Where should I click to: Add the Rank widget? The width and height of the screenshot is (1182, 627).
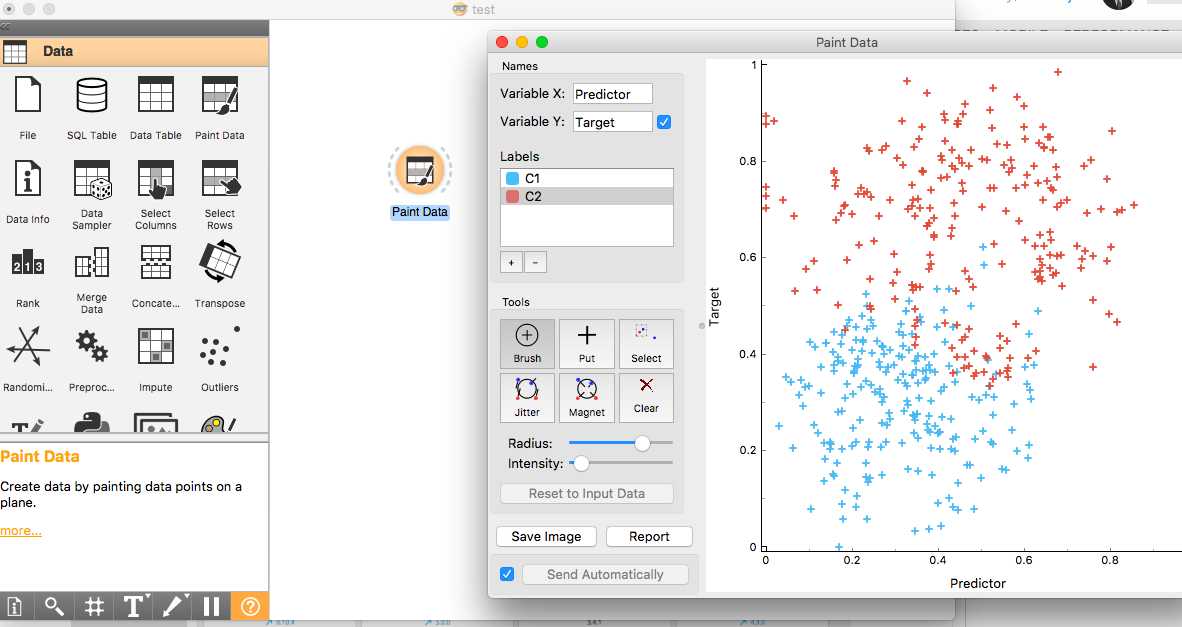[28, 277]
